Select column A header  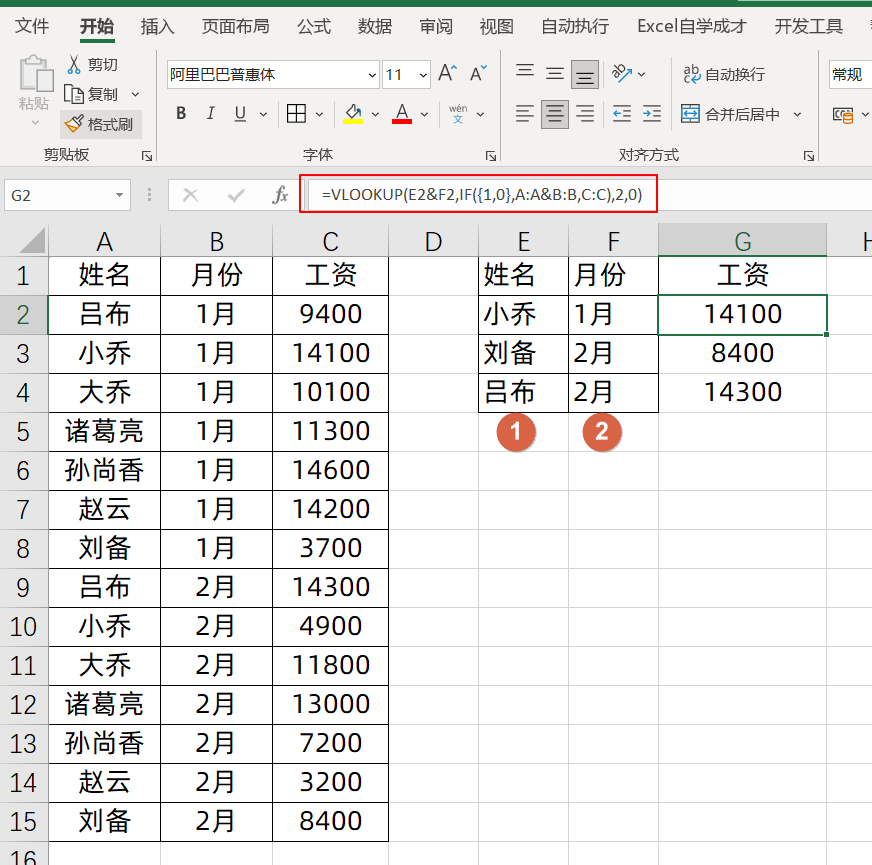click(105, 241)
